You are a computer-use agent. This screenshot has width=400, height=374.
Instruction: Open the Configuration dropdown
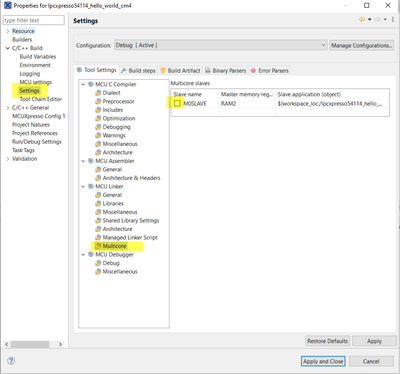pyautogui.click(x=221, y=45)
